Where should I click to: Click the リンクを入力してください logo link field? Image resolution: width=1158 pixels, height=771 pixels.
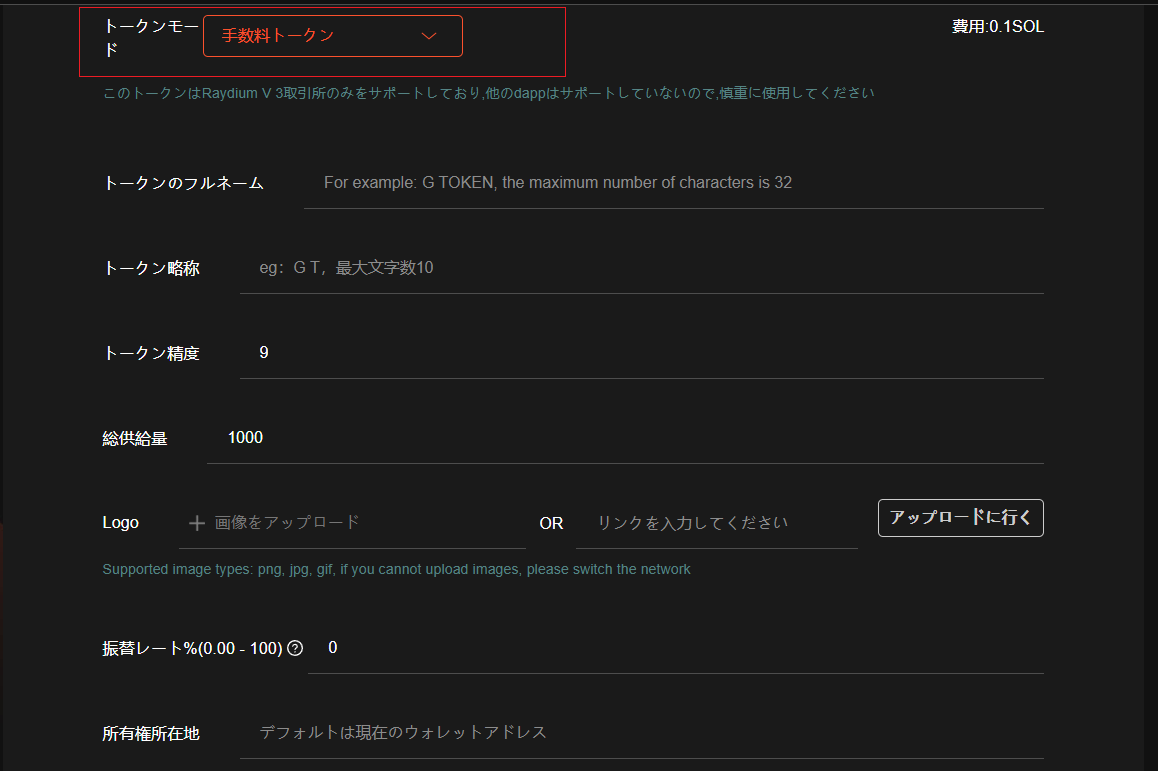point(716,523)
